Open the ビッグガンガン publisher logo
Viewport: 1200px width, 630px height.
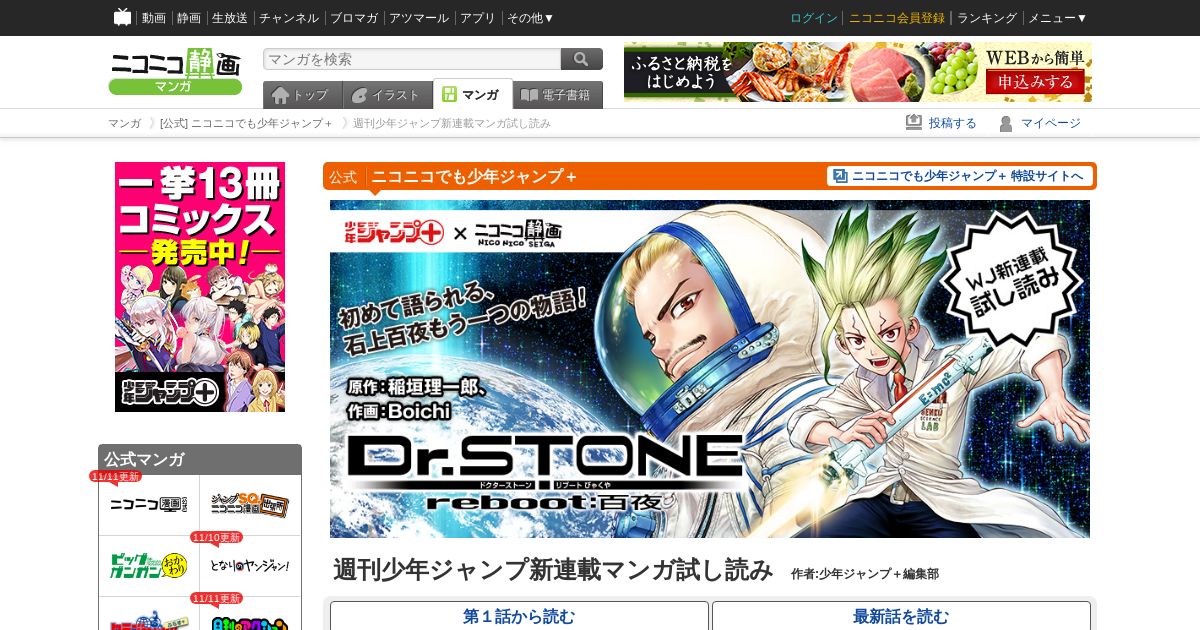149,566
